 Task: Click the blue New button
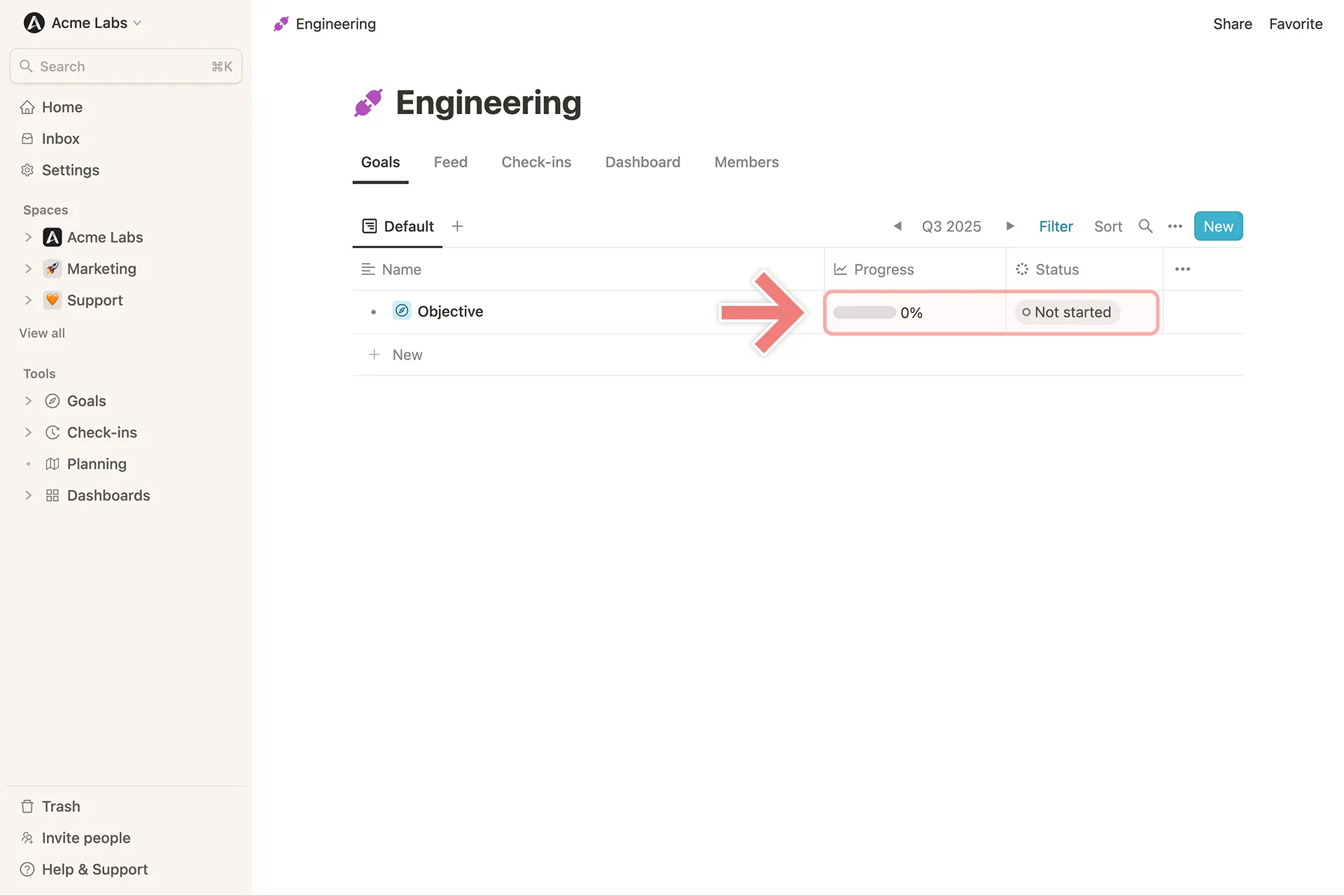point(1218,226)
